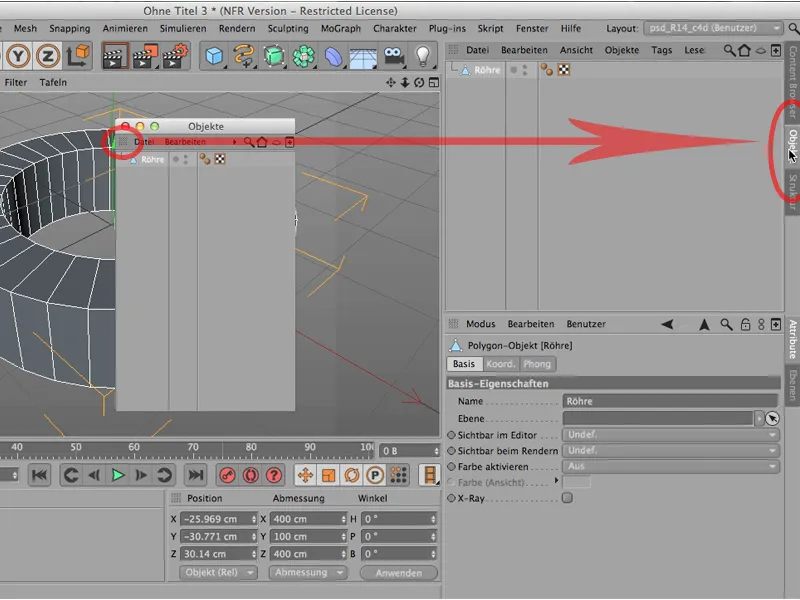Click Phong tag on Röhre in docked manager
Image resolution: width=800 pixels, height=600 pixels.
pos(546,70)
